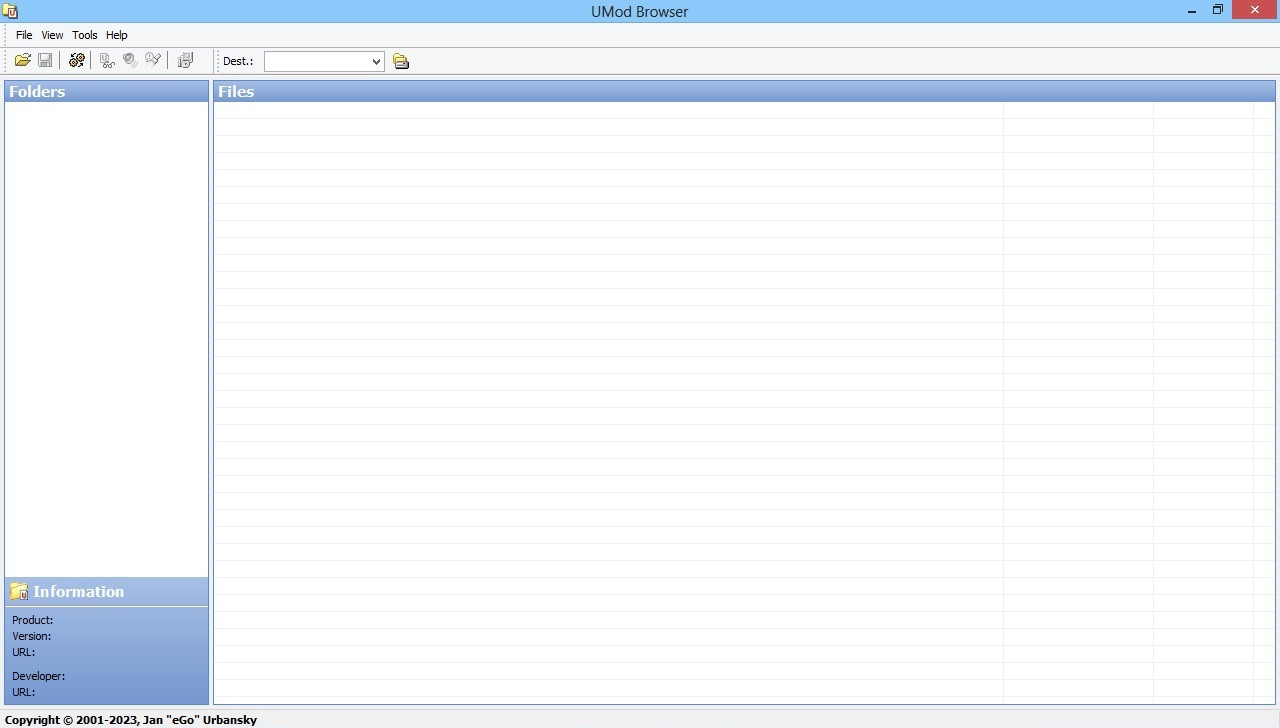Click inside the Dest. combo box field
Viewport: 1280px width, 728px height.
pyautogui.click(x=315, y=61)
